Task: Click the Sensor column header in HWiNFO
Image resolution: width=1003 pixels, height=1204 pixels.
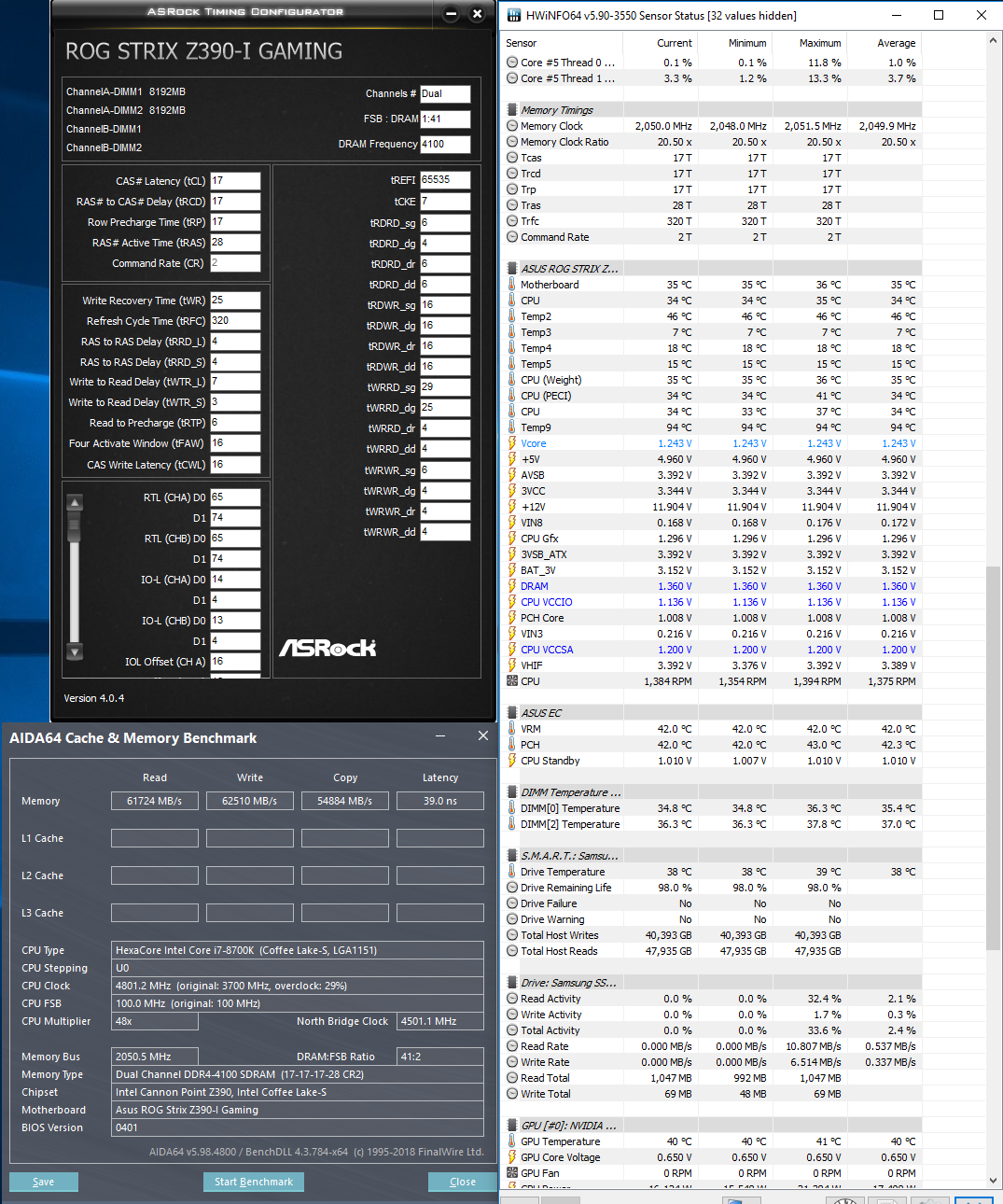Action: (x=522, y=43)
